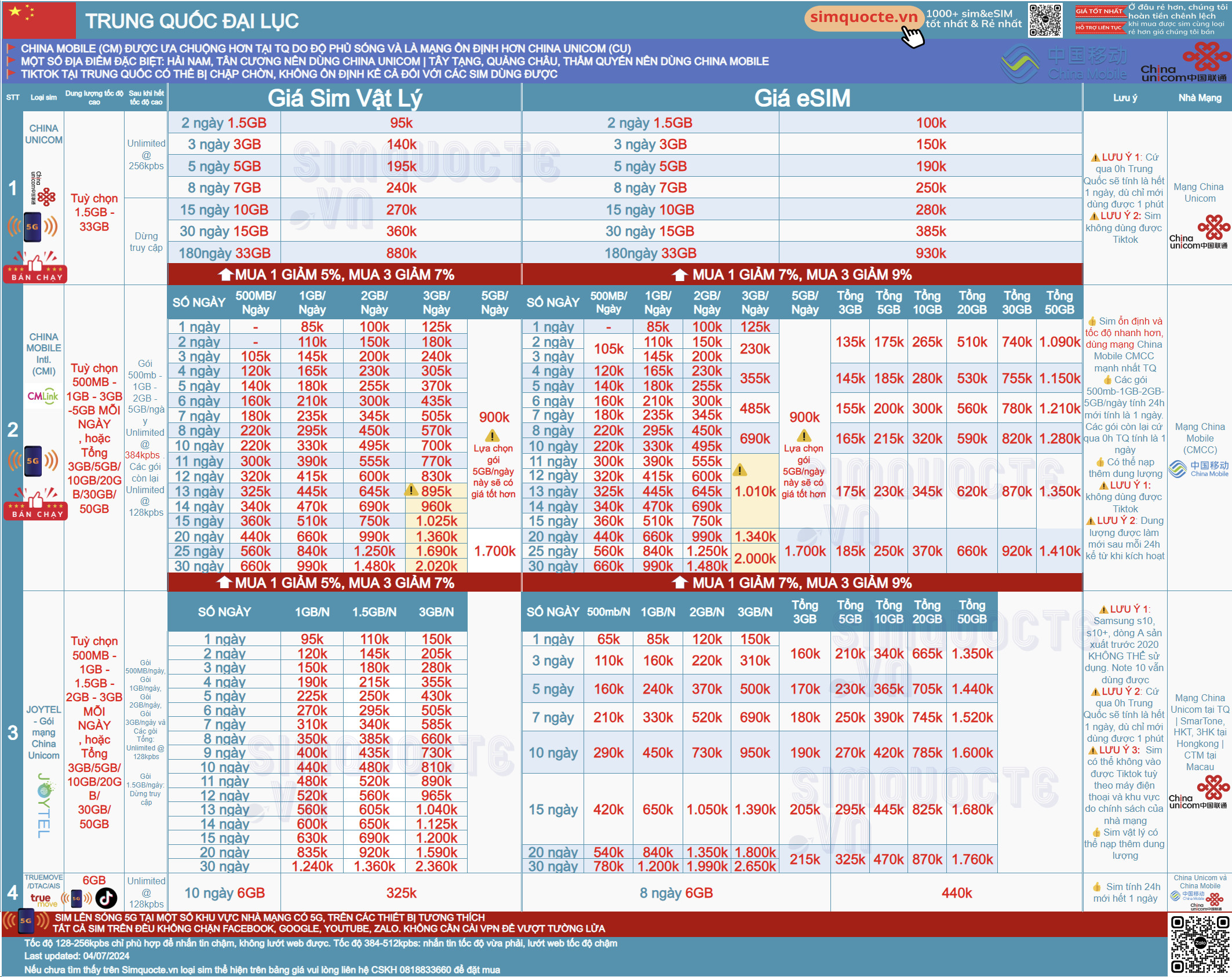1232x977 pixels.
Task: Click the eSIM 100k price for 2 ngày
Action: (931, 123)
